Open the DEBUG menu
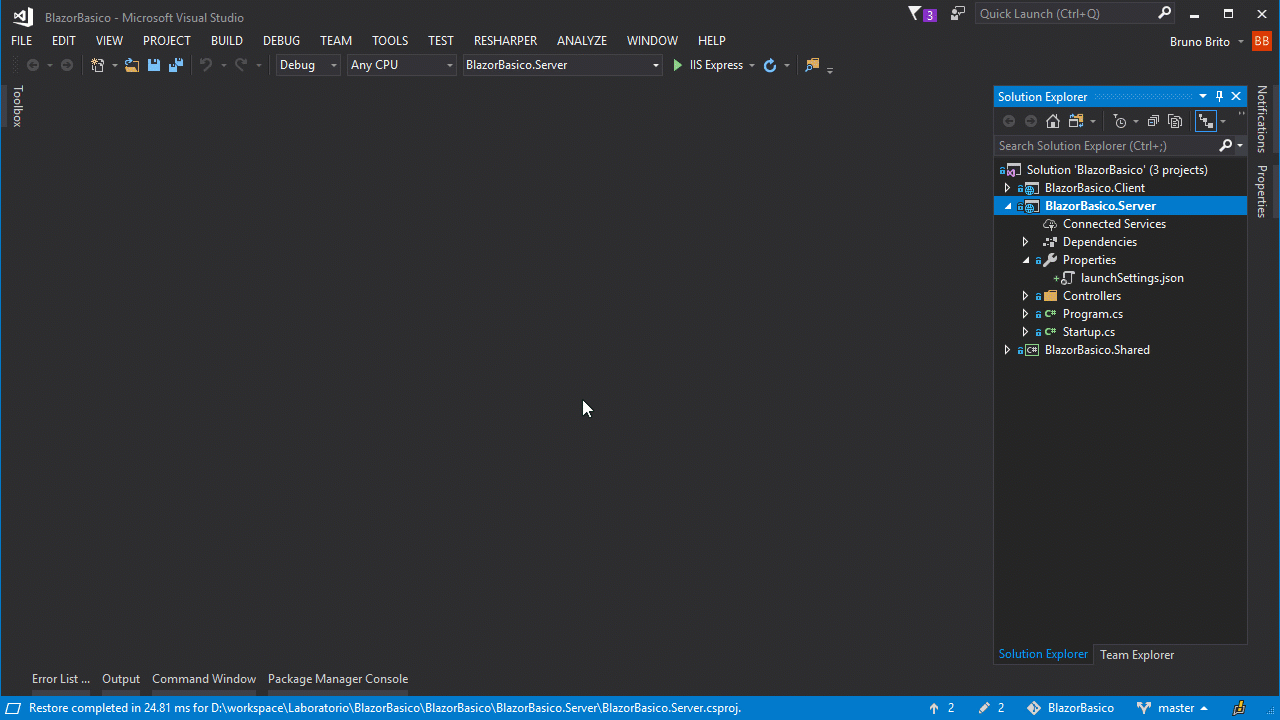Screen dimensions: 1280x720 tap(281, 41)
